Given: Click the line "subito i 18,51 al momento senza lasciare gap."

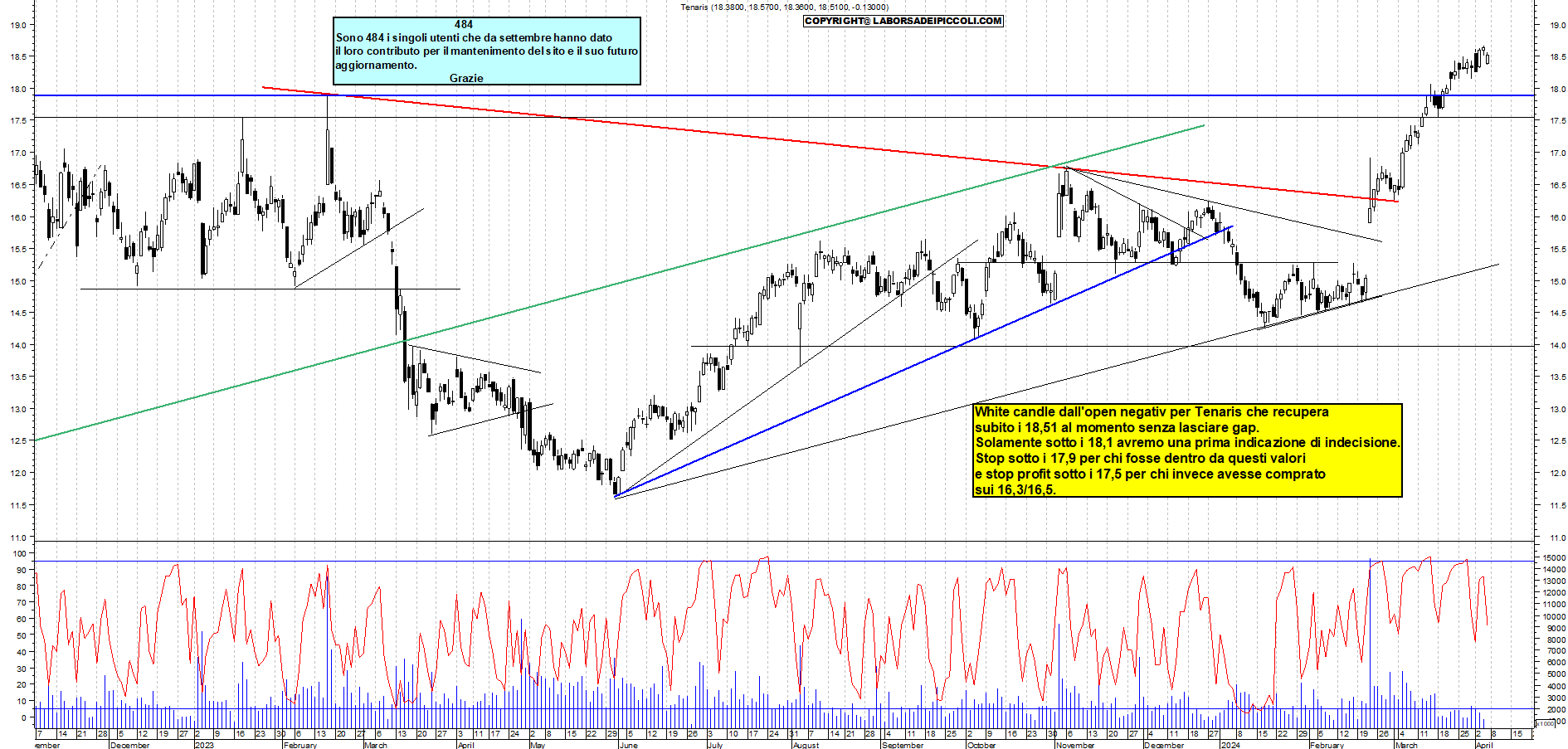Looking at the screenshot, I should click(x=1117, y=427).
